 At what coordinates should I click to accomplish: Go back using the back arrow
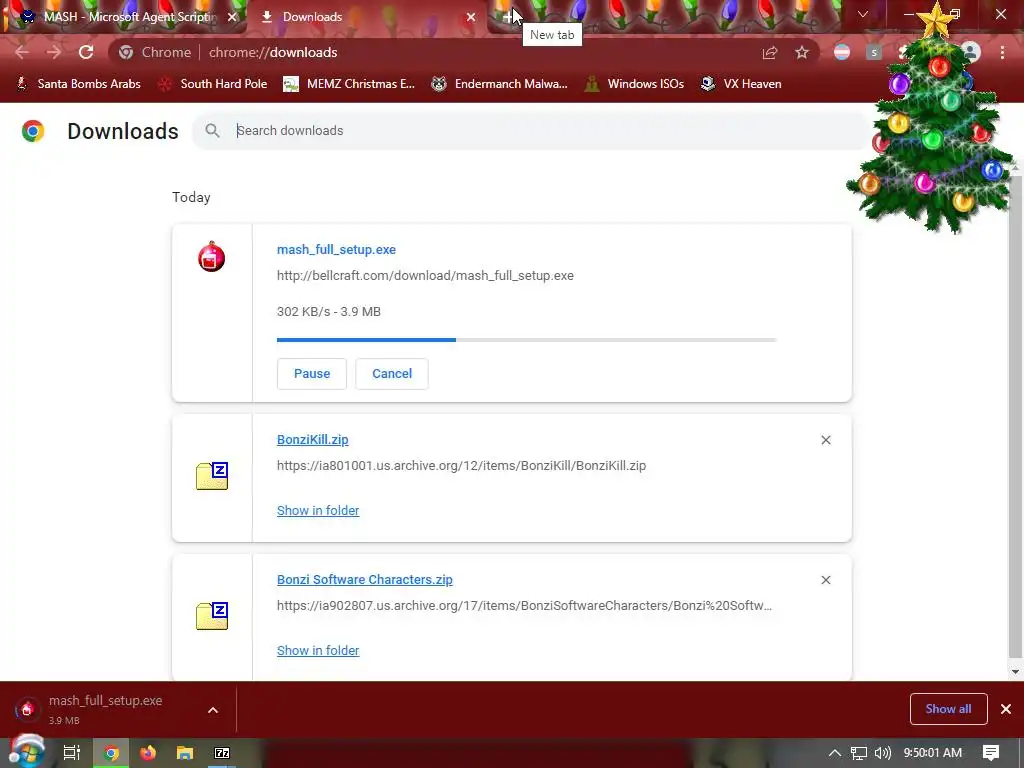click(22, 52)
